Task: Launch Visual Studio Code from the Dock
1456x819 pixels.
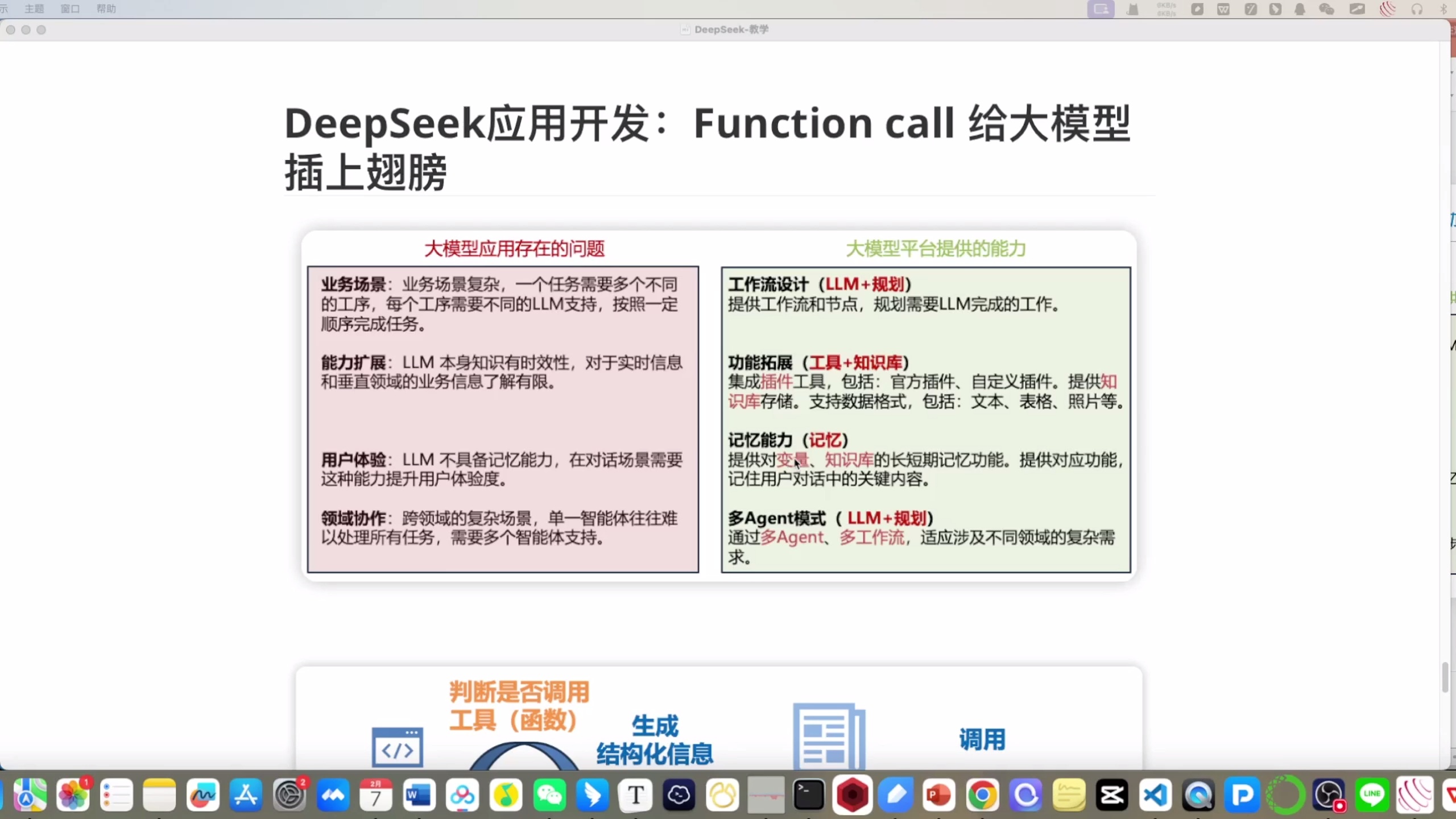Action: tap(1156, 795)
